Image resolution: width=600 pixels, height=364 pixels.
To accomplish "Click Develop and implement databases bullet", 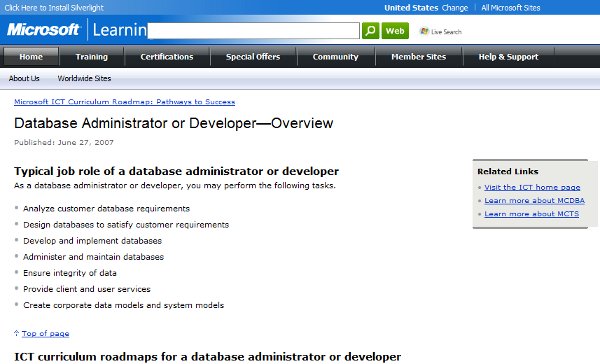I will (93, 241).
